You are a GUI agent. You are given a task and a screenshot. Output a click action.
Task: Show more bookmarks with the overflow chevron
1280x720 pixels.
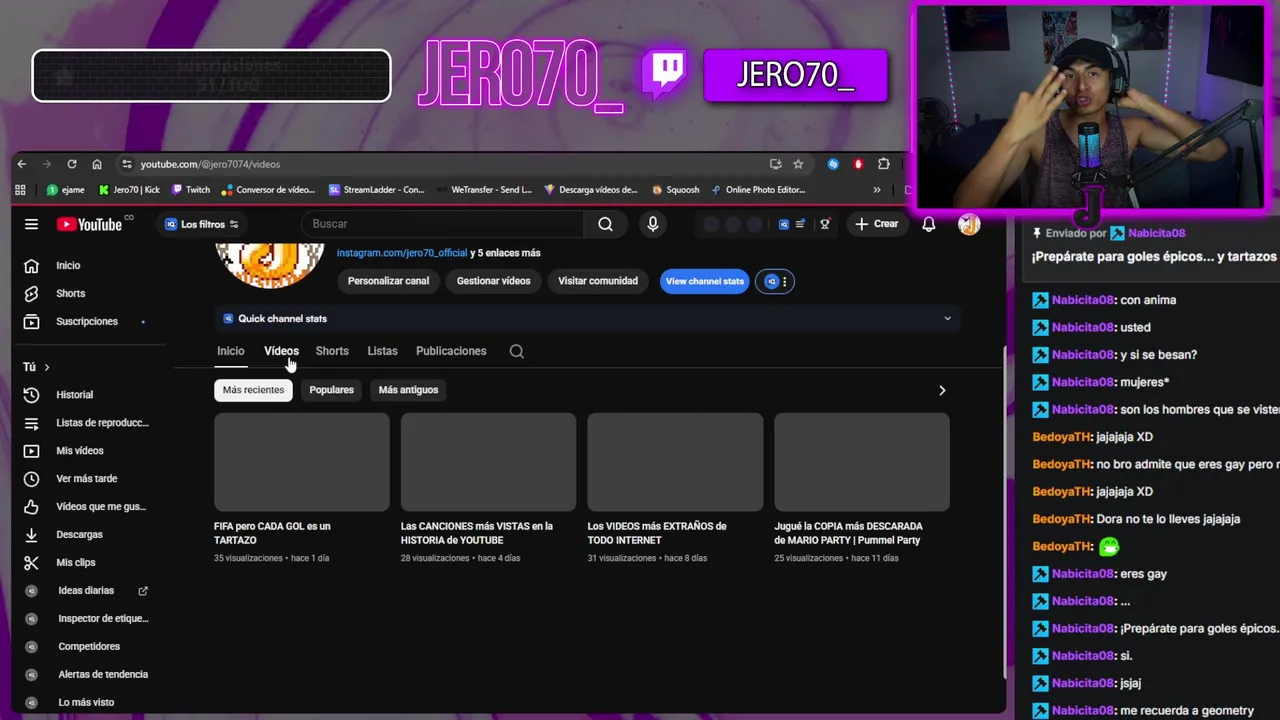coord(877,190)
